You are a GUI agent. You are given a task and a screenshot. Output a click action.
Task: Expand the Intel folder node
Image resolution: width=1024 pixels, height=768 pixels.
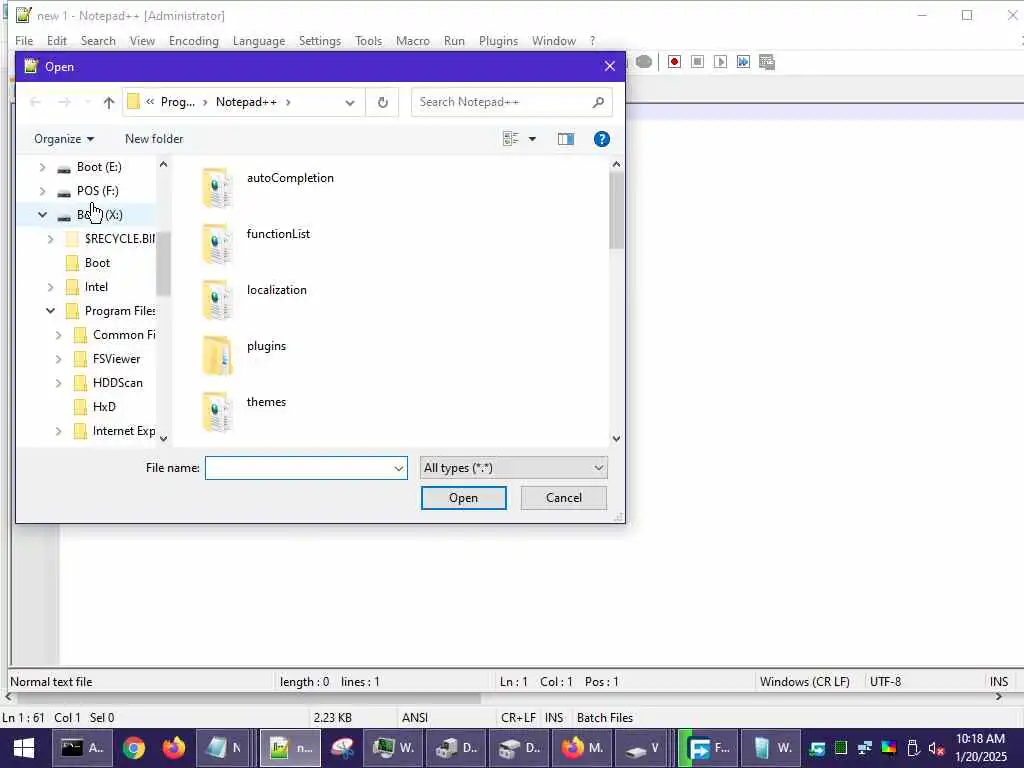click(x=51, y=287)
